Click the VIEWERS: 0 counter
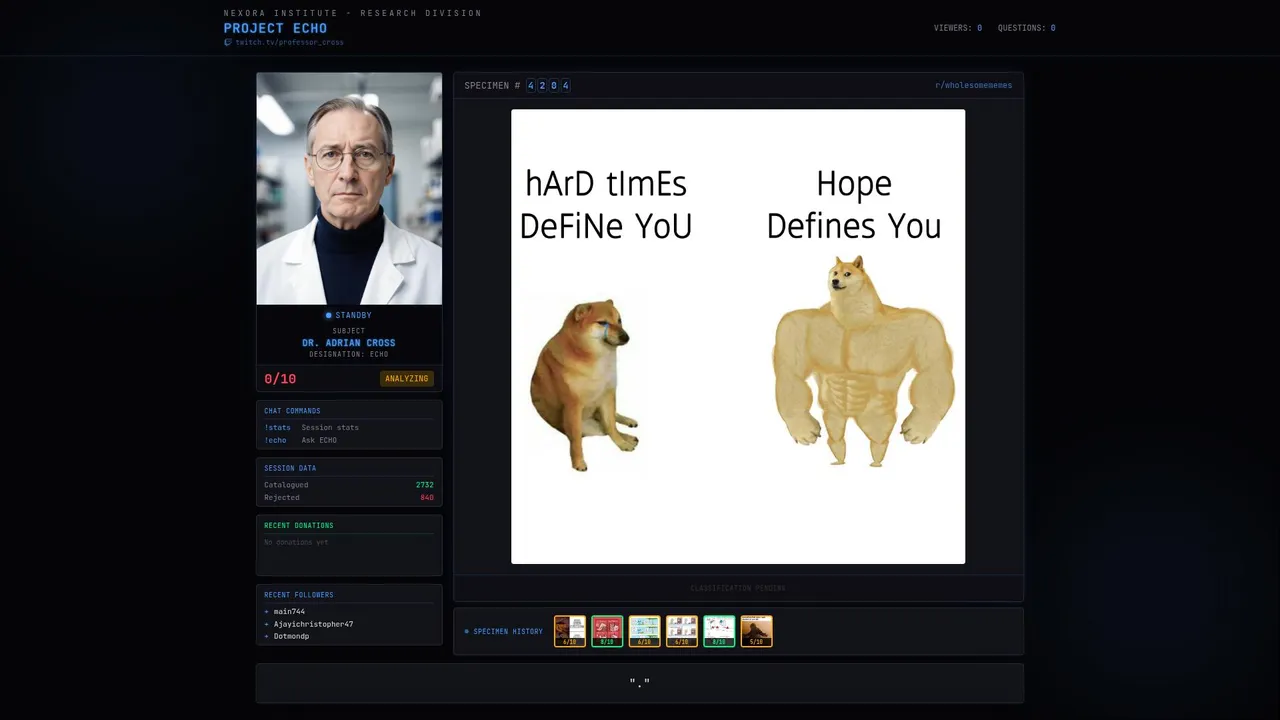This screenshot has width=1280, height=720. click(x=958, y=28)
